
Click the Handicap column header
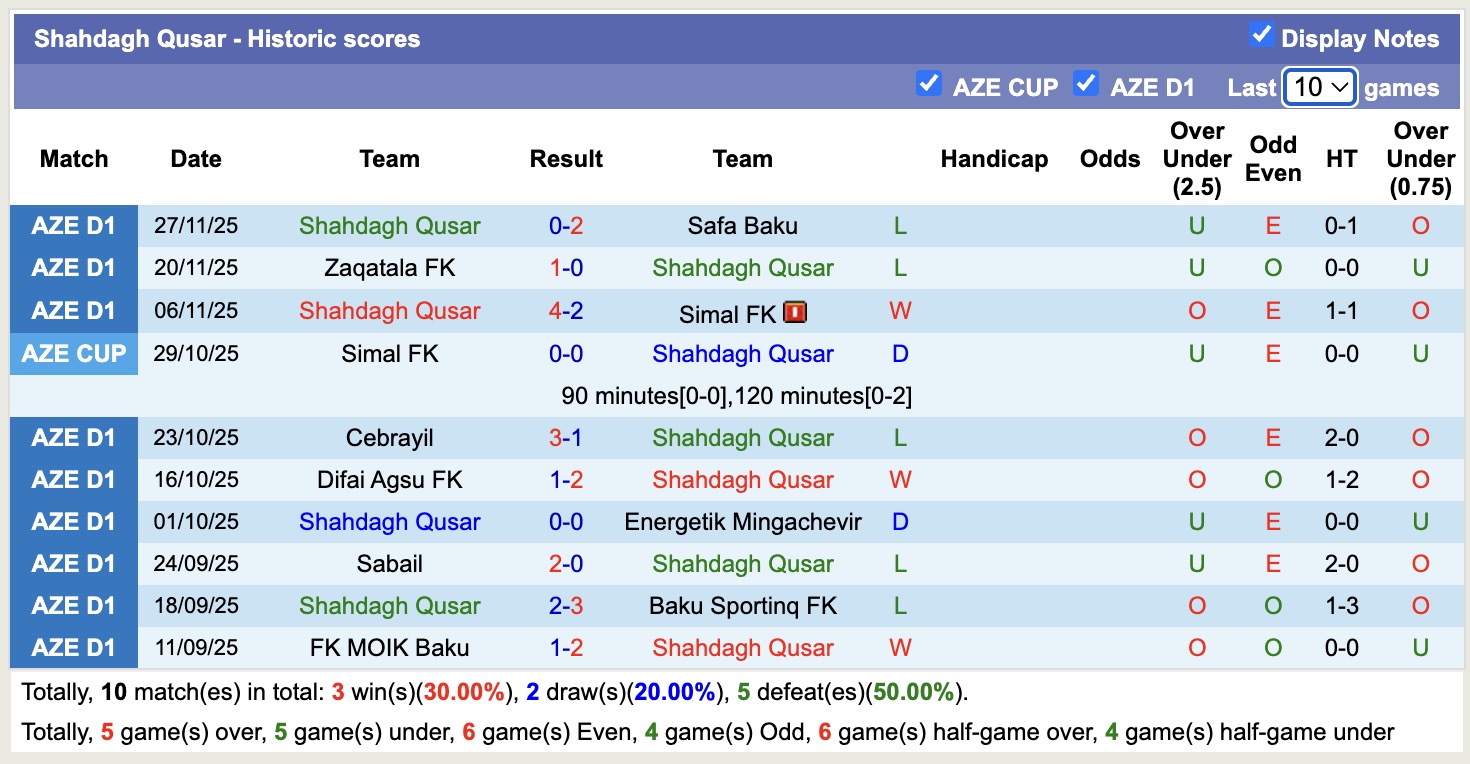pos(994,159)
